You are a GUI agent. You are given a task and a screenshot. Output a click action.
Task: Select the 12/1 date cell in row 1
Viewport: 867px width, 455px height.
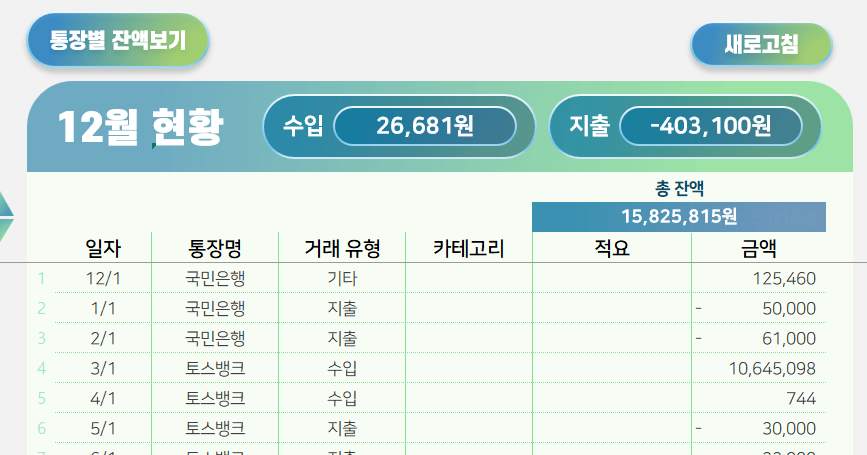pyautogui.click(x=104, y=278)
